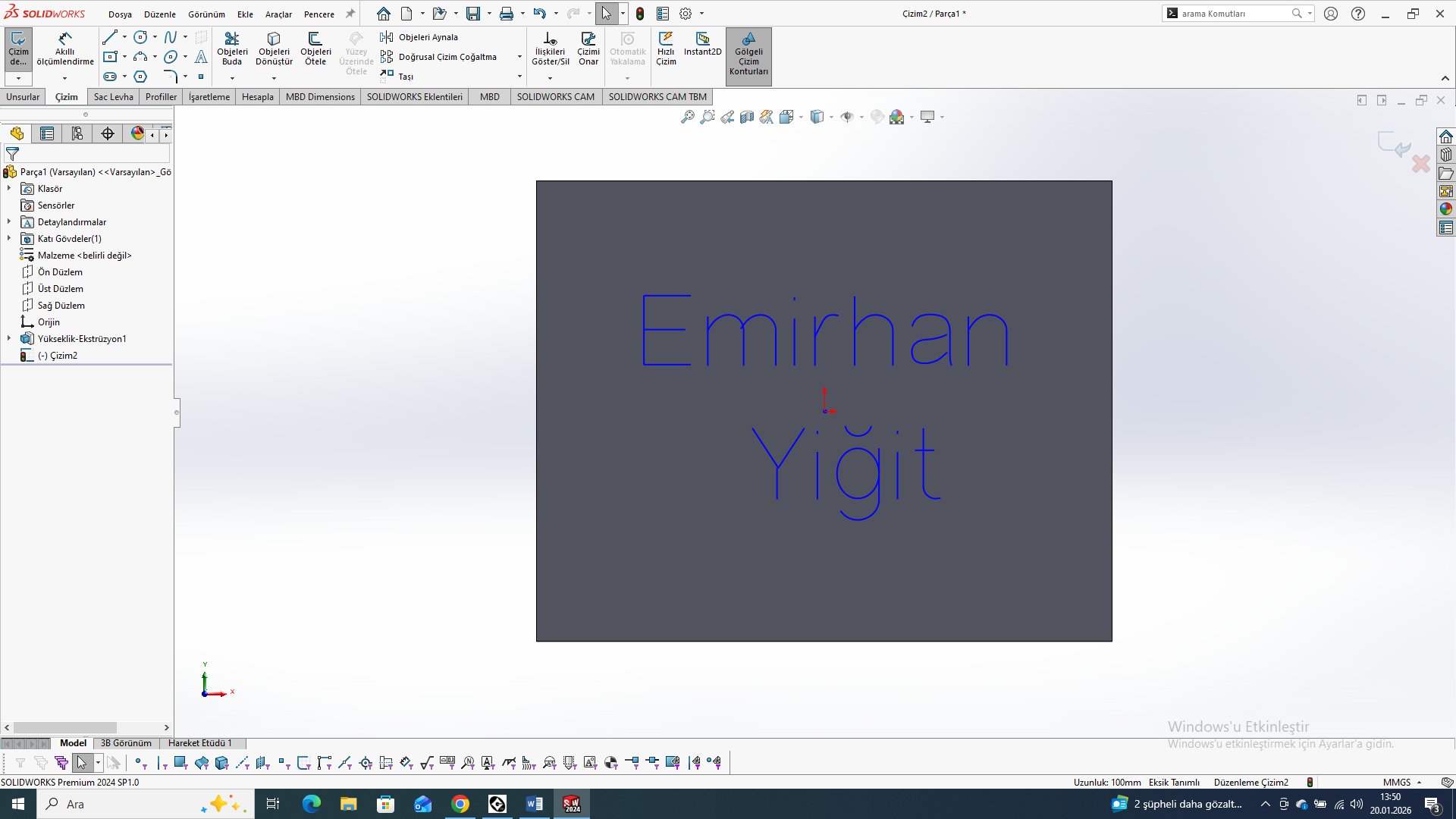Switch to the Sac Levha tab

[113, 97]
